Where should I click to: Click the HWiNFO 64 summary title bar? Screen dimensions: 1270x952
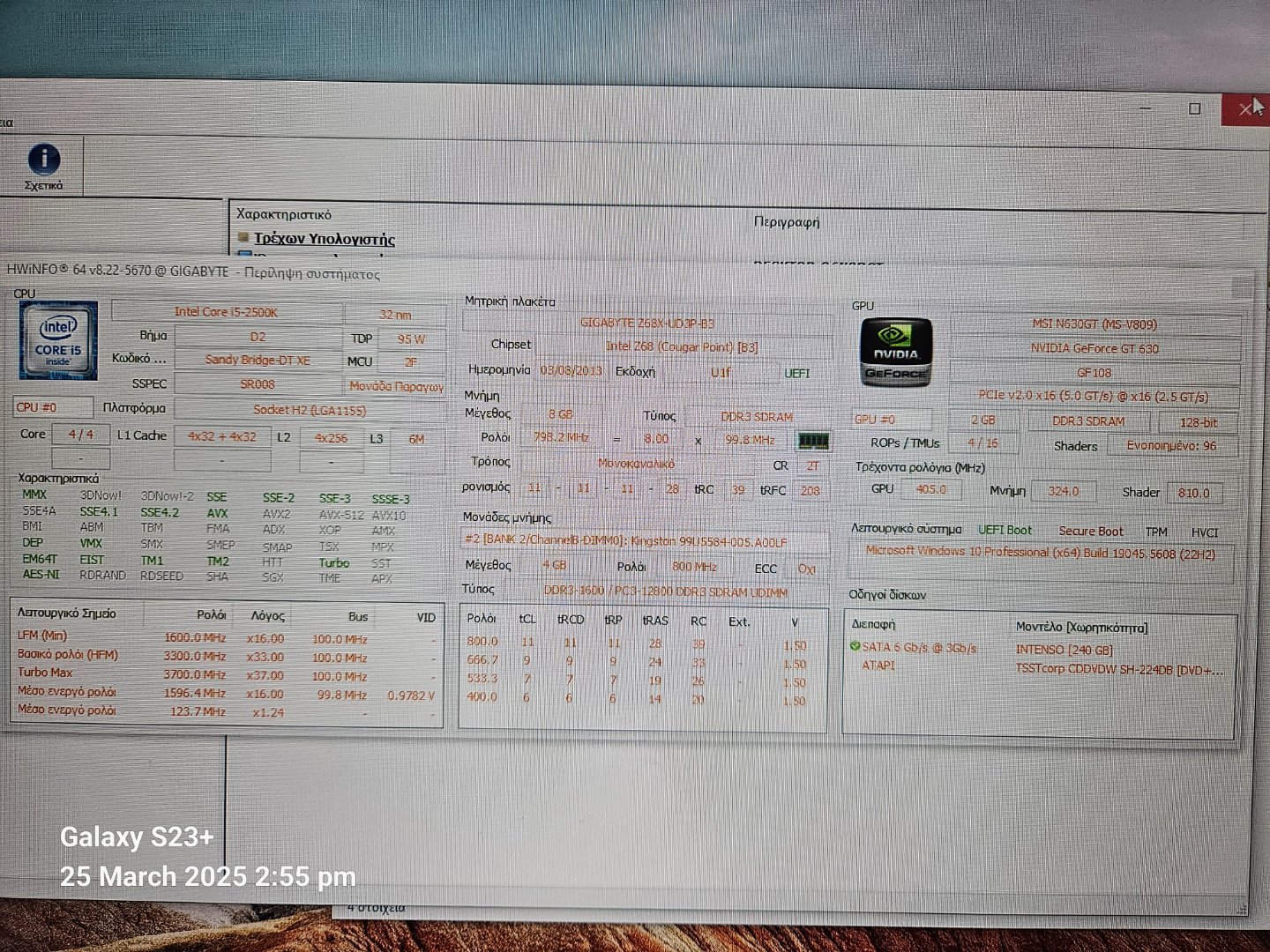click(617, 272)
